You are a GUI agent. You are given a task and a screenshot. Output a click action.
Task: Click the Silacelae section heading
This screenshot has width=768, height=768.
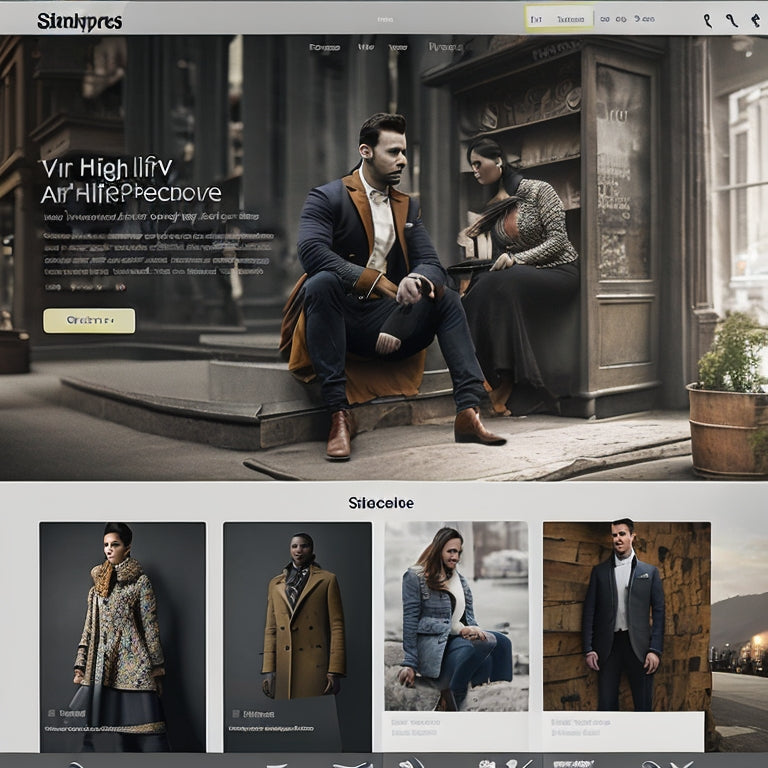(x=381, y=503)
